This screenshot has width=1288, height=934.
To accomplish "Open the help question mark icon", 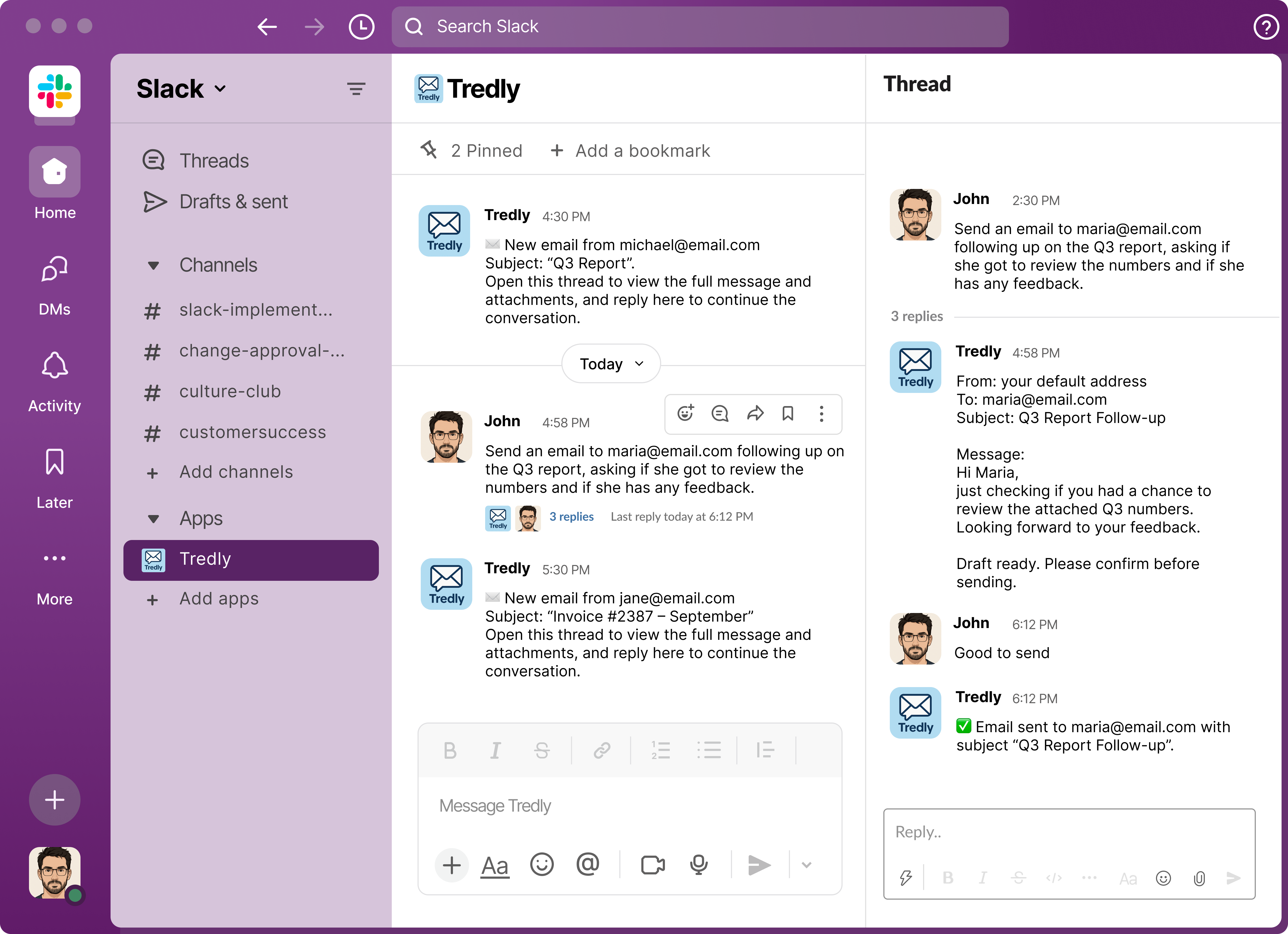I will [1265, 27].
